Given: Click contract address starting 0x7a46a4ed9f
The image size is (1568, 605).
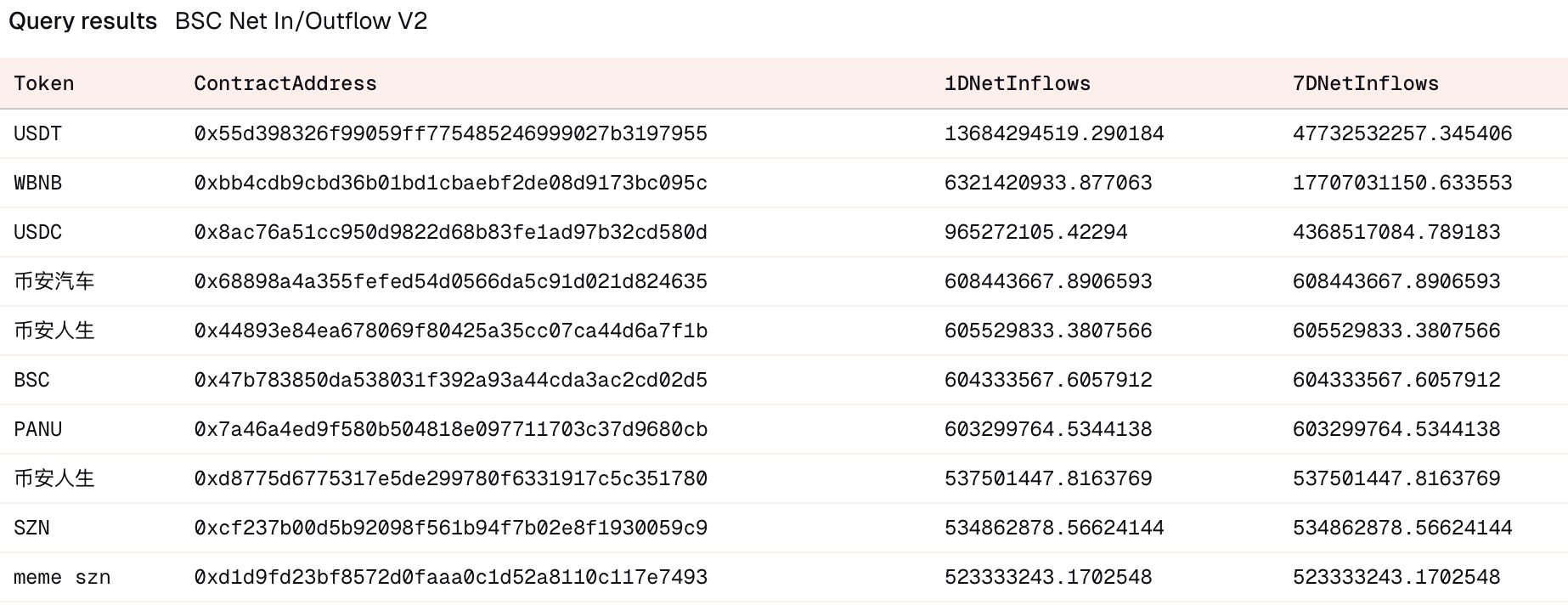Looking at the screenshot, I should click(x=451, y=429).
